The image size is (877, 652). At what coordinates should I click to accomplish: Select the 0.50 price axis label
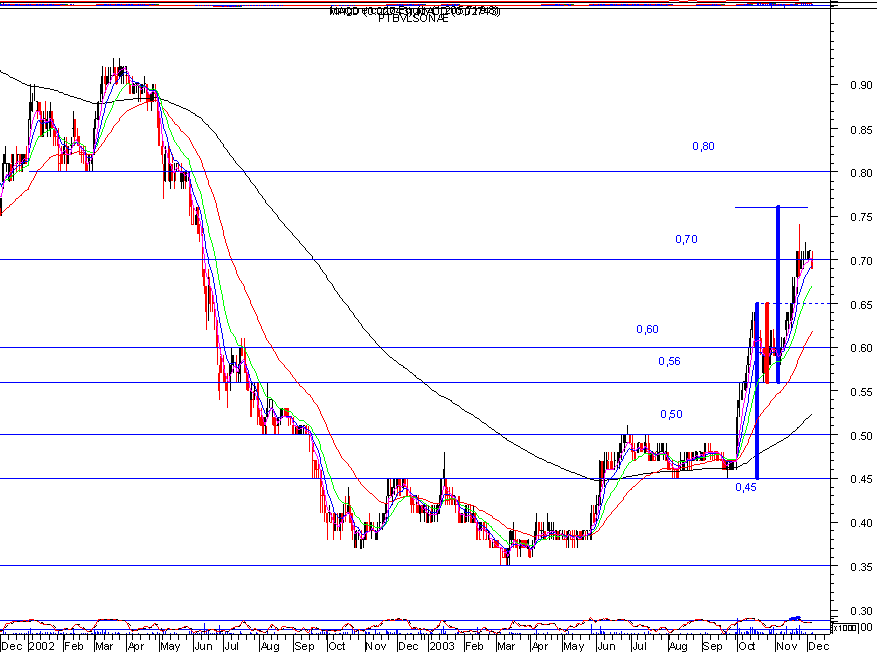(861, 436)
